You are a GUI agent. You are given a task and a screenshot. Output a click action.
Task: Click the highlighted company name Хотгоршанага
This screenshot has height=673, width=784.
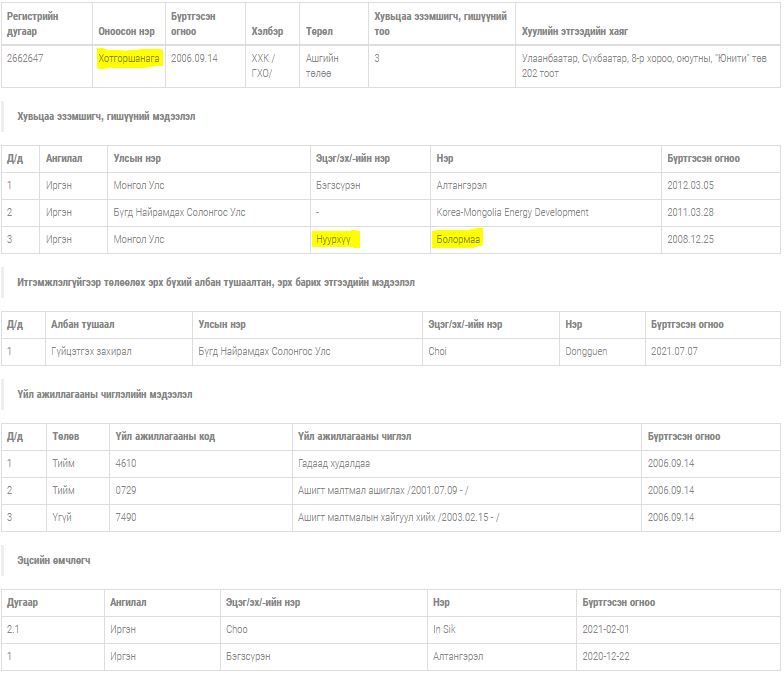[x=129, y=59]
